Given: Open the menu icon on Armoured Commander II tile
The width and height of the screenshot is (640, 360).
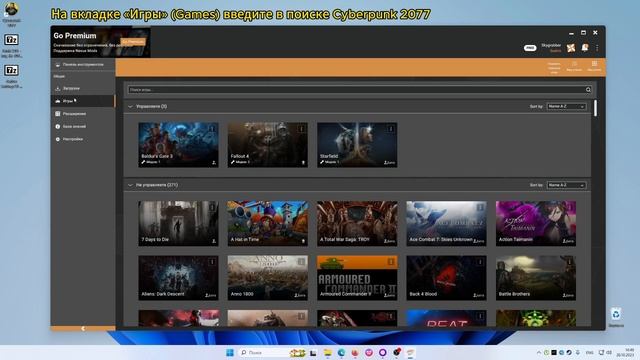Looking at the screenshot, I should click(x=391, y=262).
